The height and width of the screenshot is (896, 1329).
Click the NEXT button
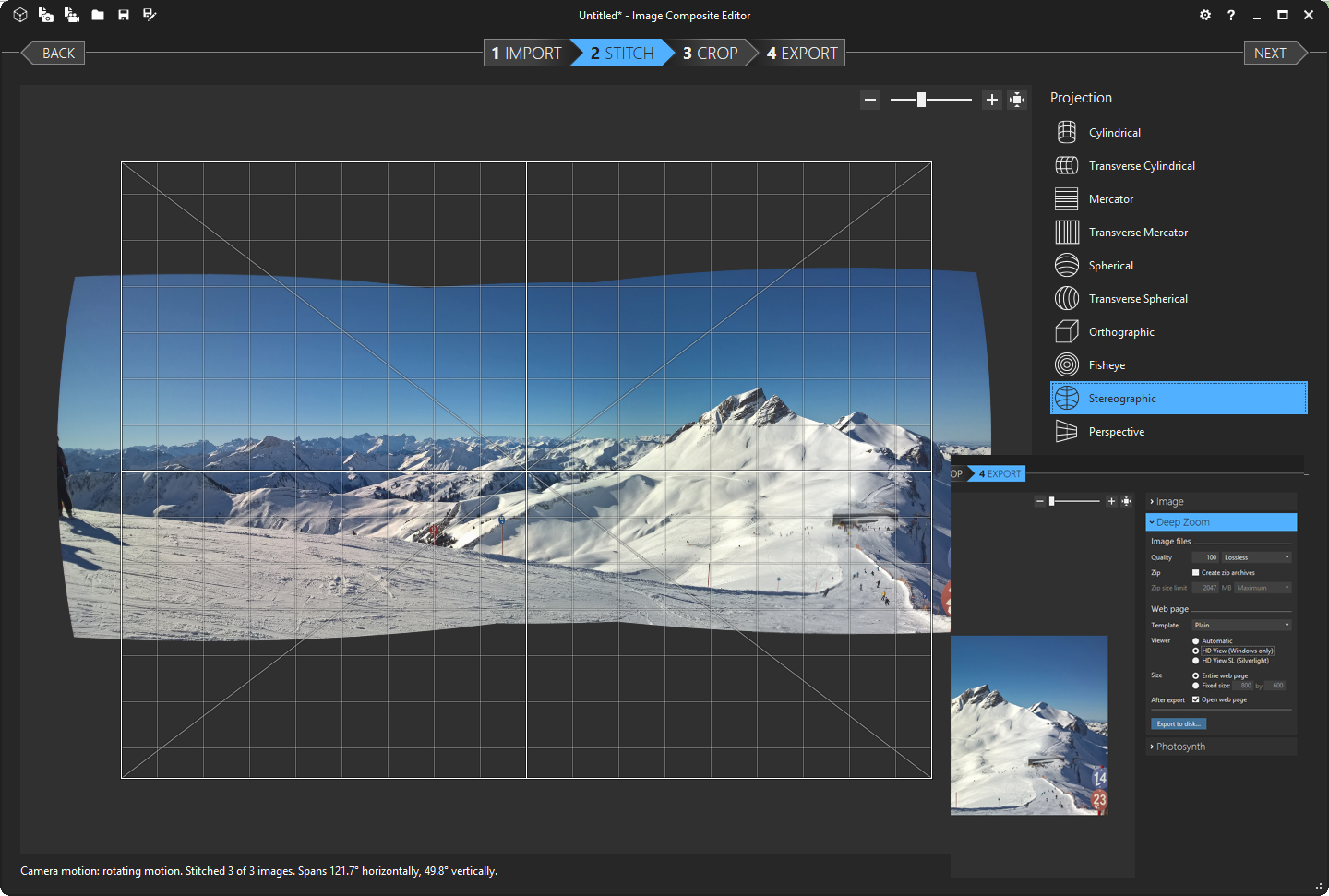click(x=1269, y=53)
